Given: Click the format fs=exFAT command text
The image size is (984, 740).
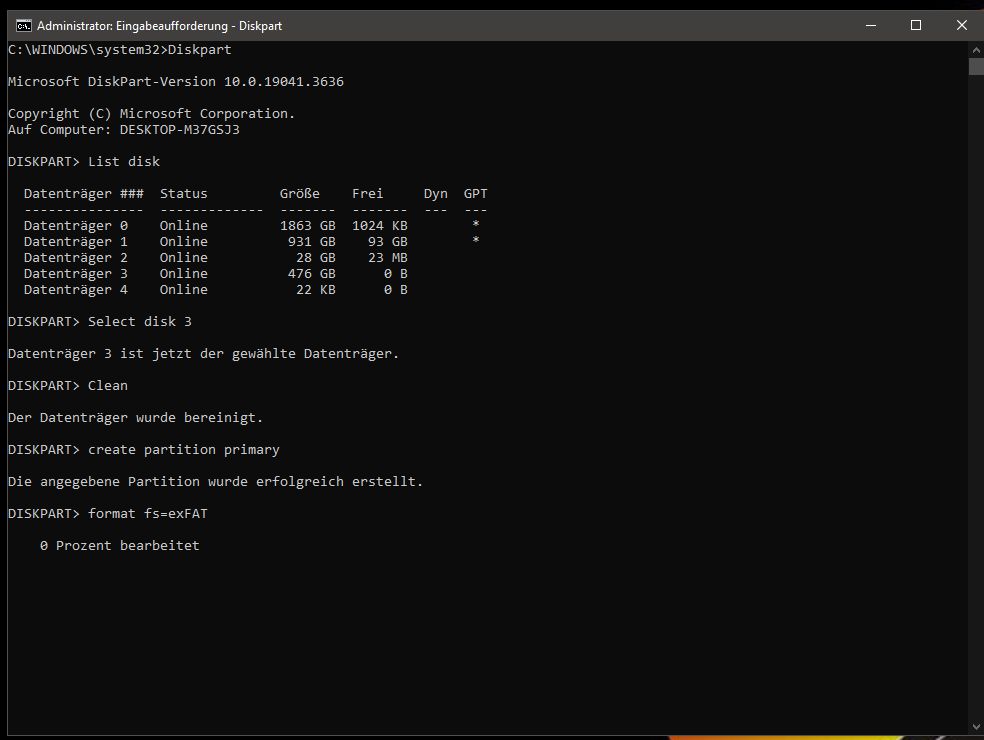Looking at the screenshot, I should (147, 513).
